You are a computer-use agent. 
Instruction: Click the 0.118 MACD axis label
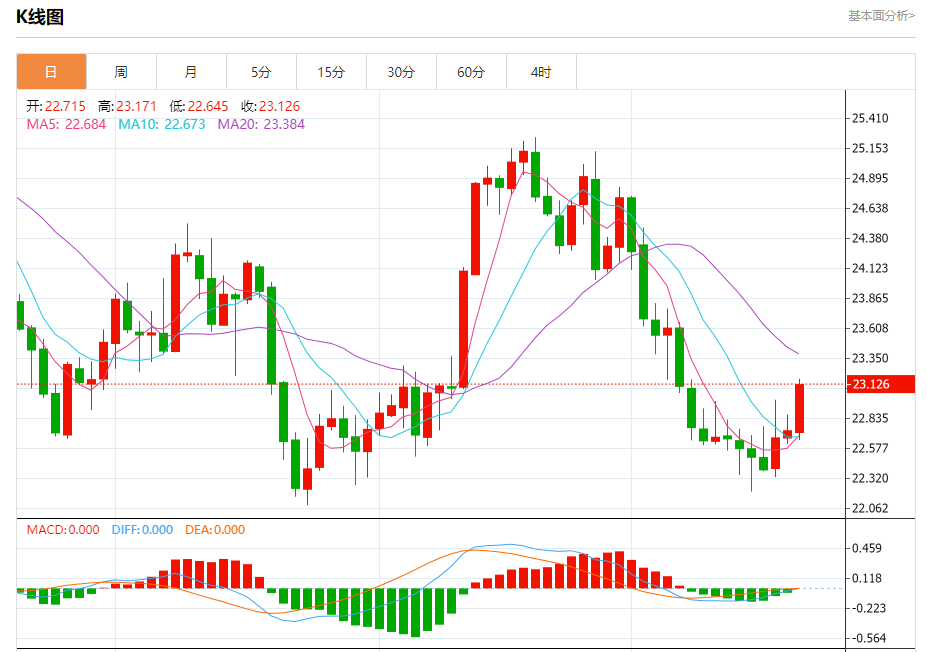point(867,578)
